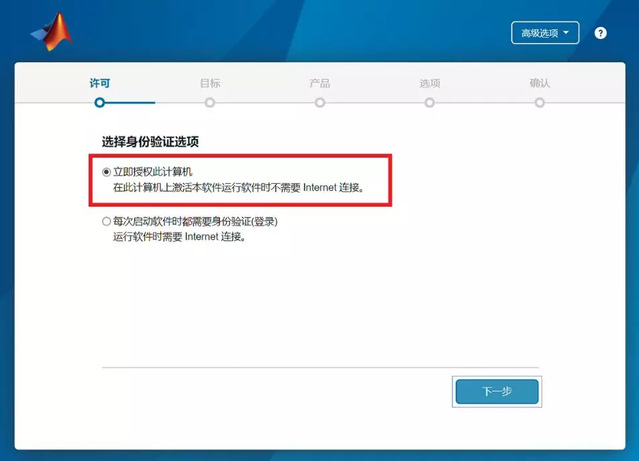The image size is (639, 461).
Task: Click the 产品 progress step circle
Action: [320, 103]
